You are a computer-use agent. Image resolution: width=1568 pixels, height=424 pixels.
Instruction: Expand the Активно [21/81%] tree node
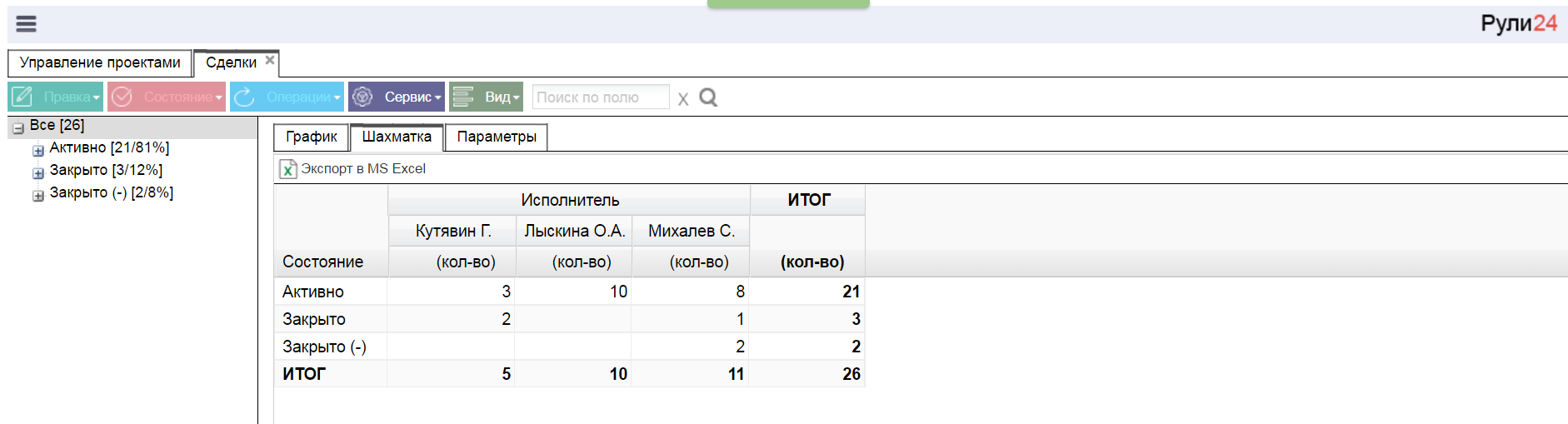(38, 151)
